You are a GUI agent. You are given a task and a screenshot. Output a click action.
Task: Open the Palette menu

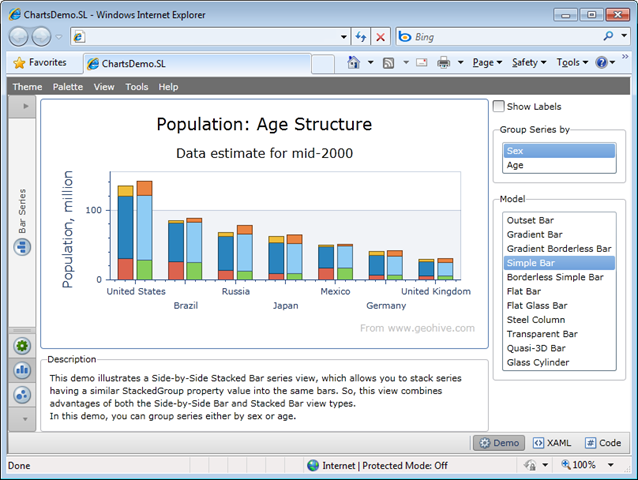[x=68, y=87]
